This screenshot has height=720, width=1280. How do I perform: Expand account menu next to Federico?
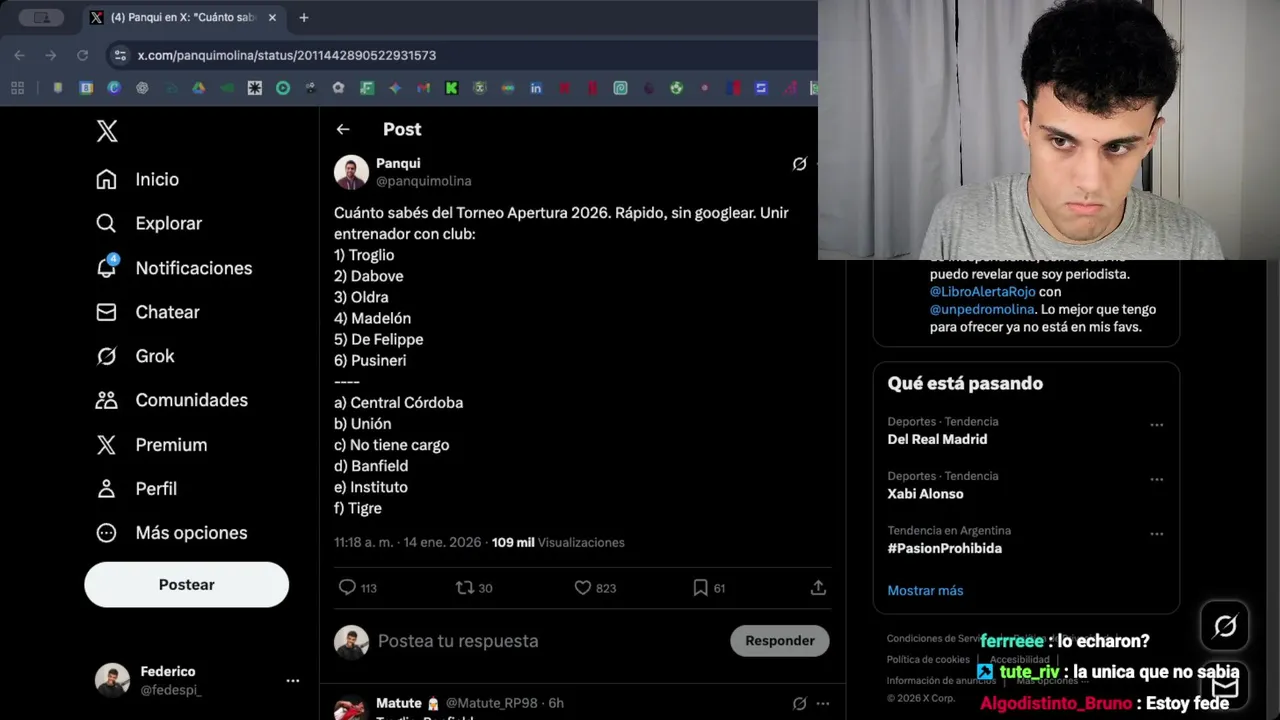coord(293,681)
